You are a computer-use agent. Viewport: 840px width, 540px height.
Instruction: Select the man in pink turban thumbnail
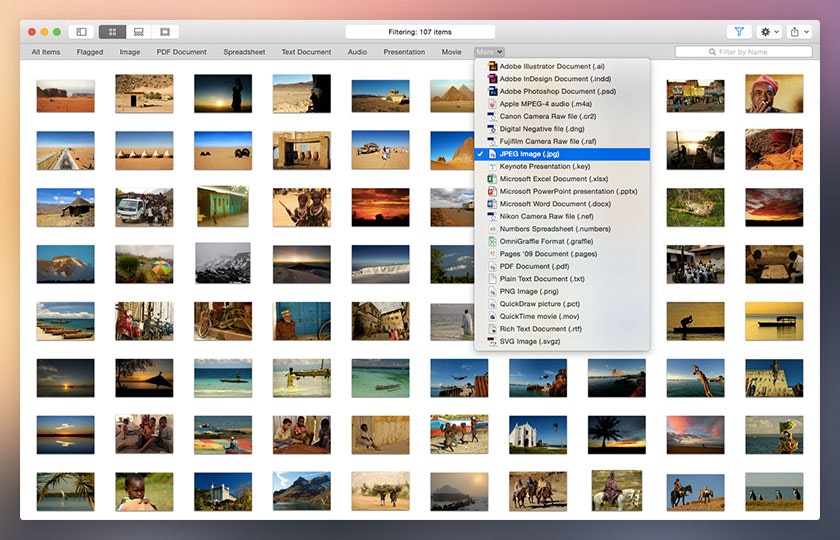tap(774, 94)
